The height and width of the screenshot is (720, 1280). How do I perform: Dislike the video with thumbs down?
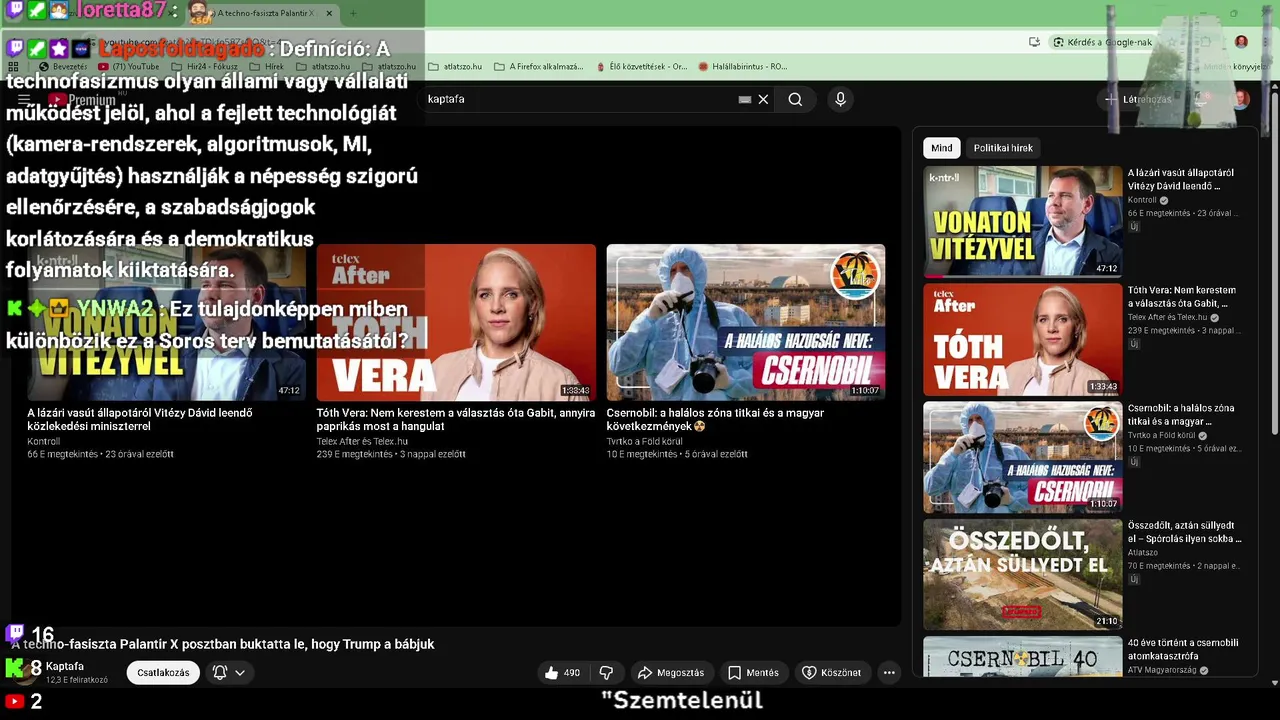[x=606, y=672]
